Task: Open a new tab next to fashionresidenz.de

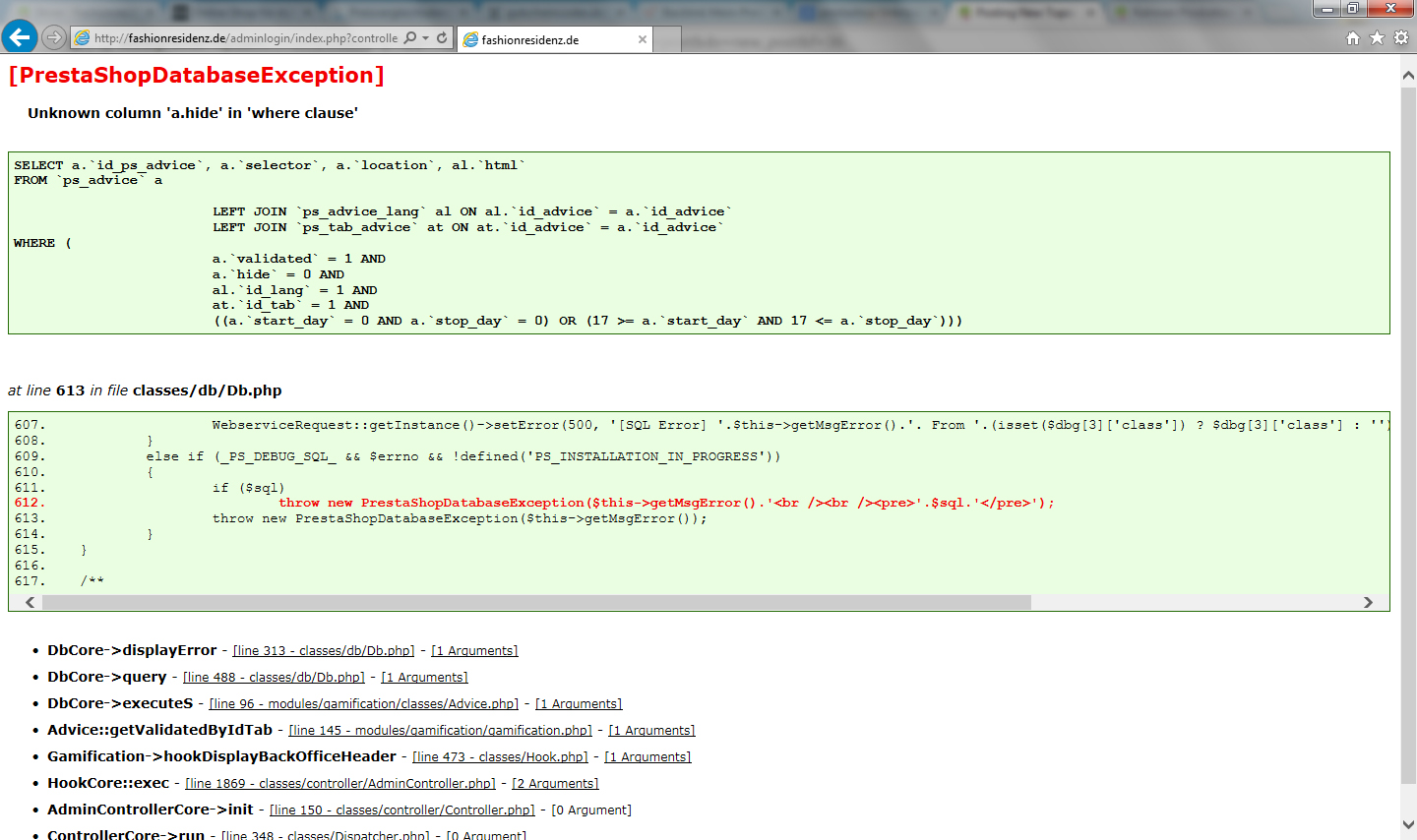Action: point(667,39)
